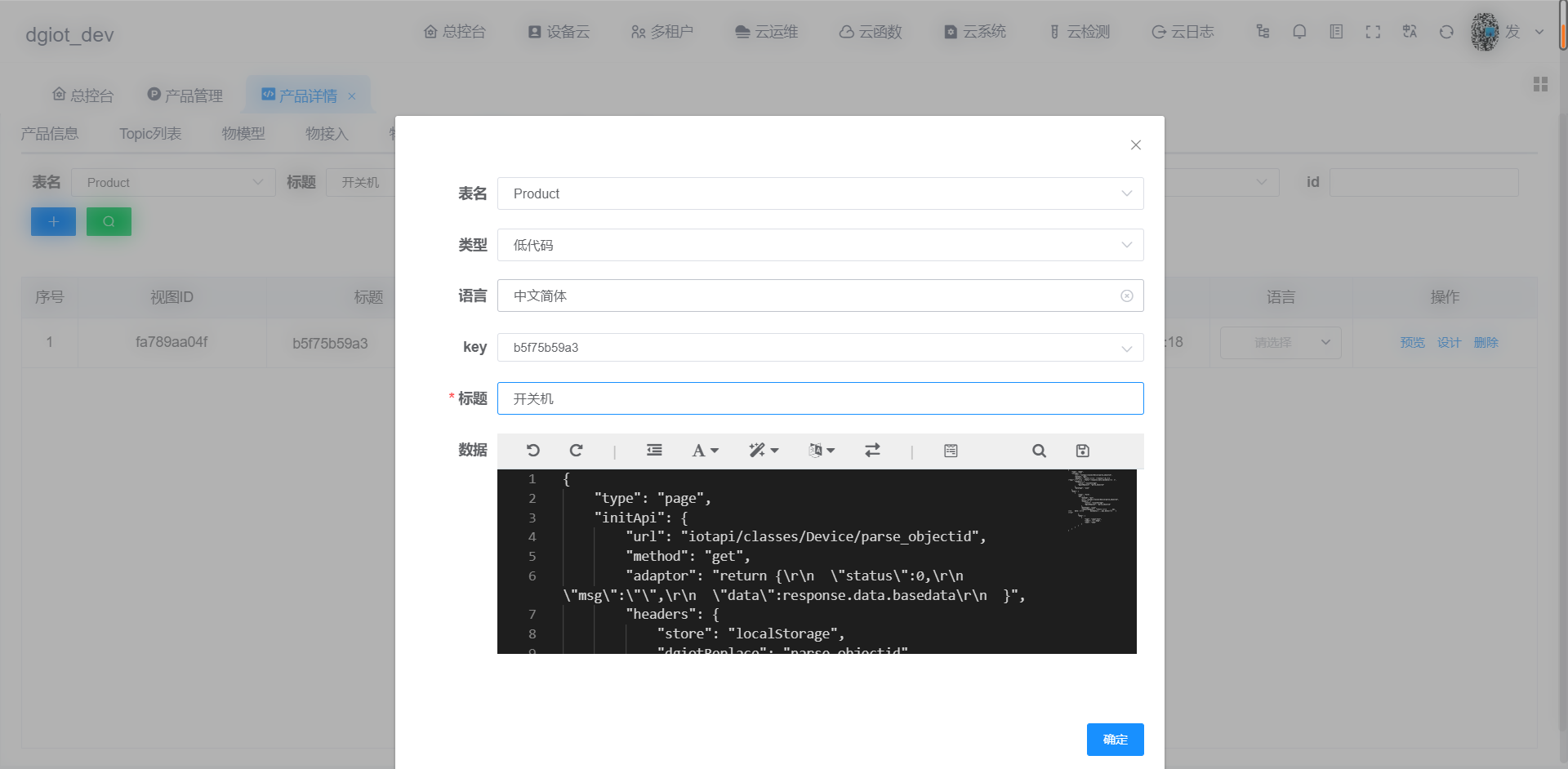Click view ID cell fa789aa04f
Viewport: 1568px width, 769px height.
(171, 342)
